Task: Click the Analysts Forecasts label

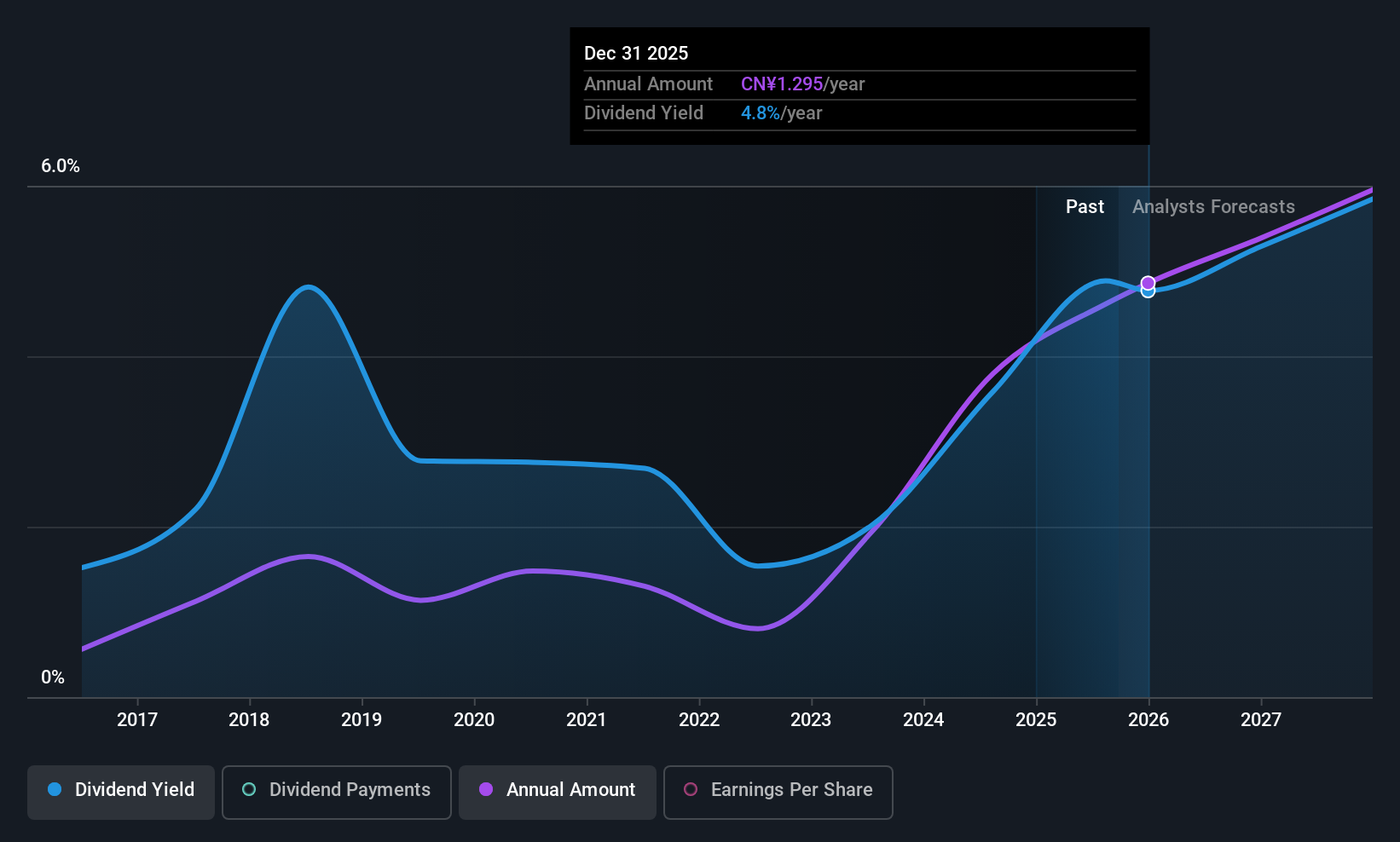Action: pos(1213,207)
